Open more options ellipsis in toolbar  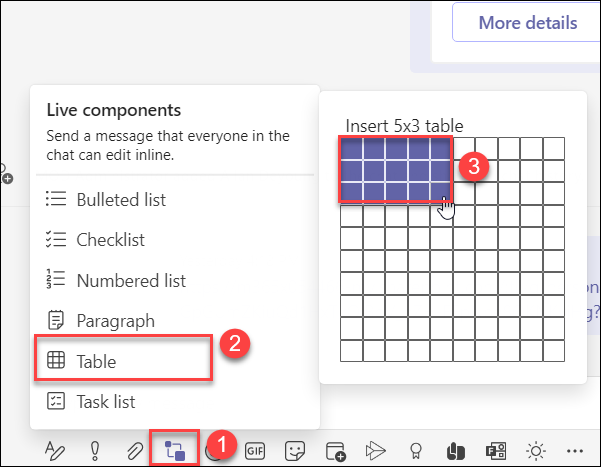[x=573, y=450]
